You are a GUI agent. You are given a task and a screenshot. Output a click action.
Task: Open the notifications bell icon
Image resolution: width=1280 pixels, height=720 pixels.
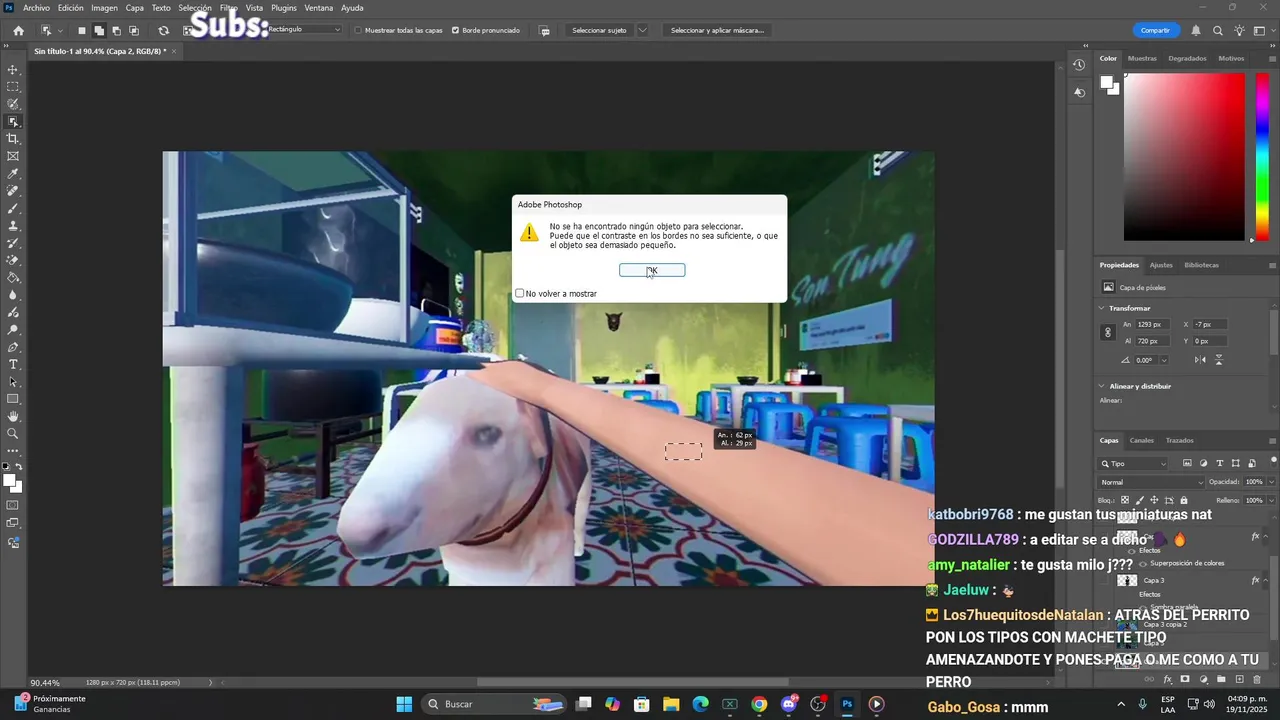coord(1197,30)
